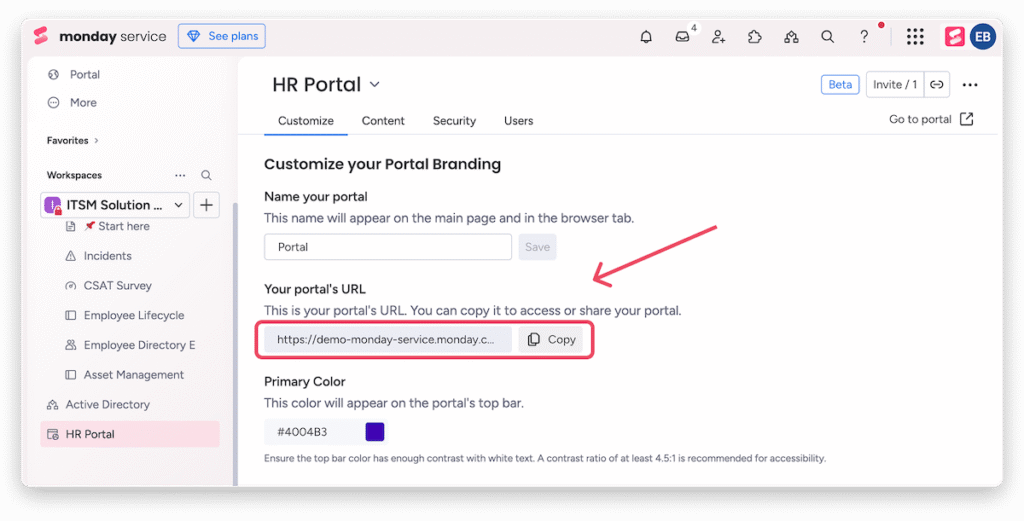Viewport: 1024px width, 521px height.
Task: Open the automations center icon
Action: click(x=792, y=37)
